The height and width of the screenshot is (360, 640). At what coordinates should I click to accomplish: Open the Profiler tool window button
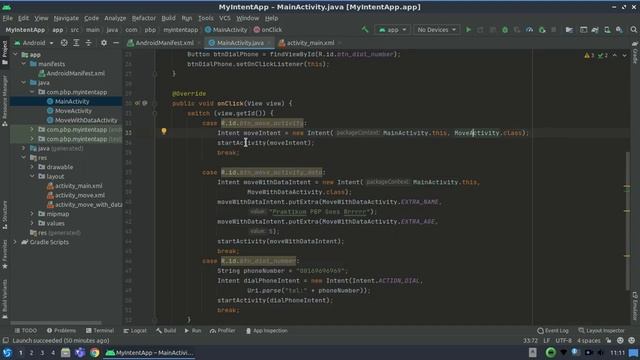(222, 331)
